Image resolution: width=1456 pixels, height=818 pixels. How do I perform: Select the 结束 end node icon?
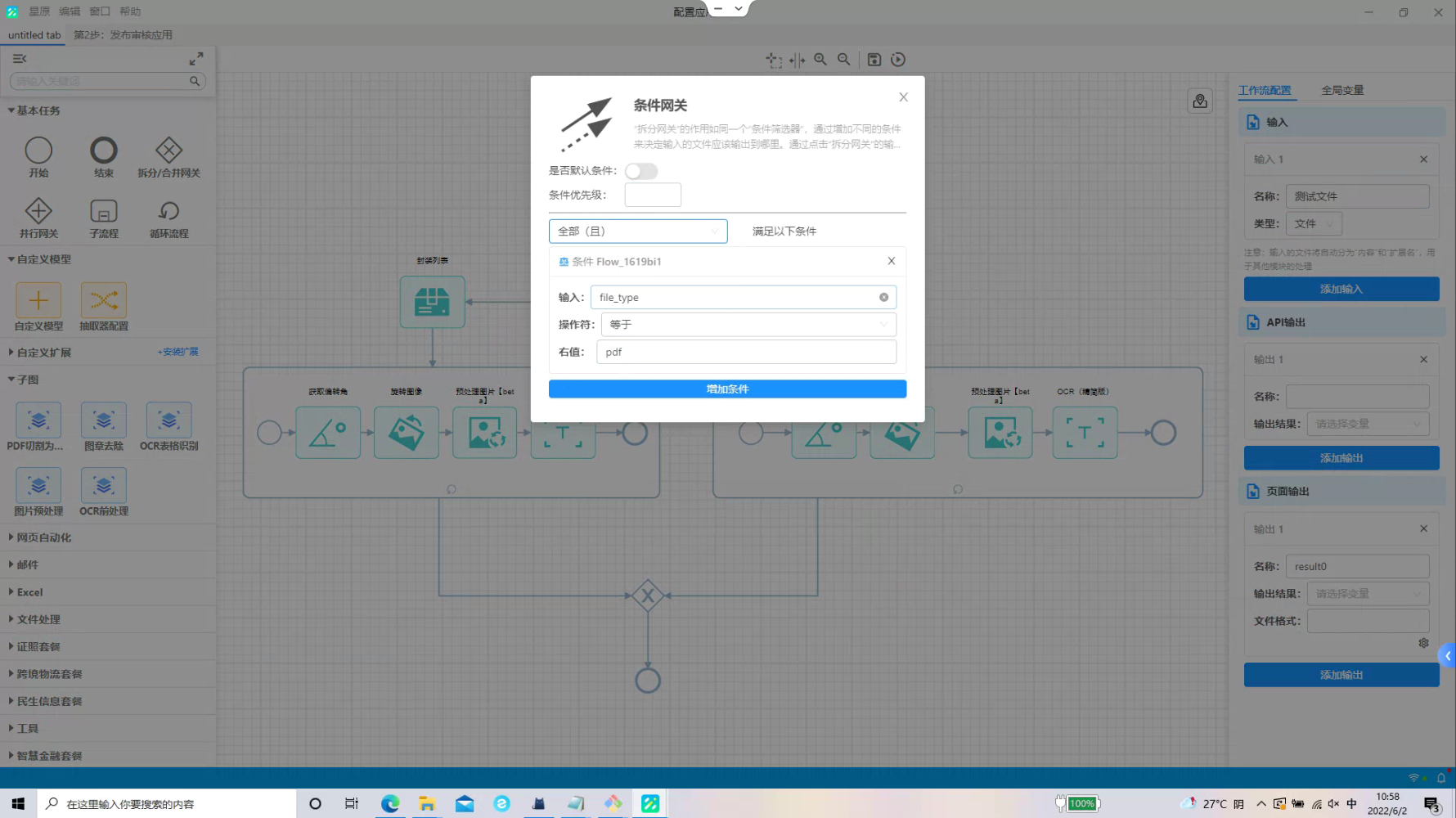(103, 151)
